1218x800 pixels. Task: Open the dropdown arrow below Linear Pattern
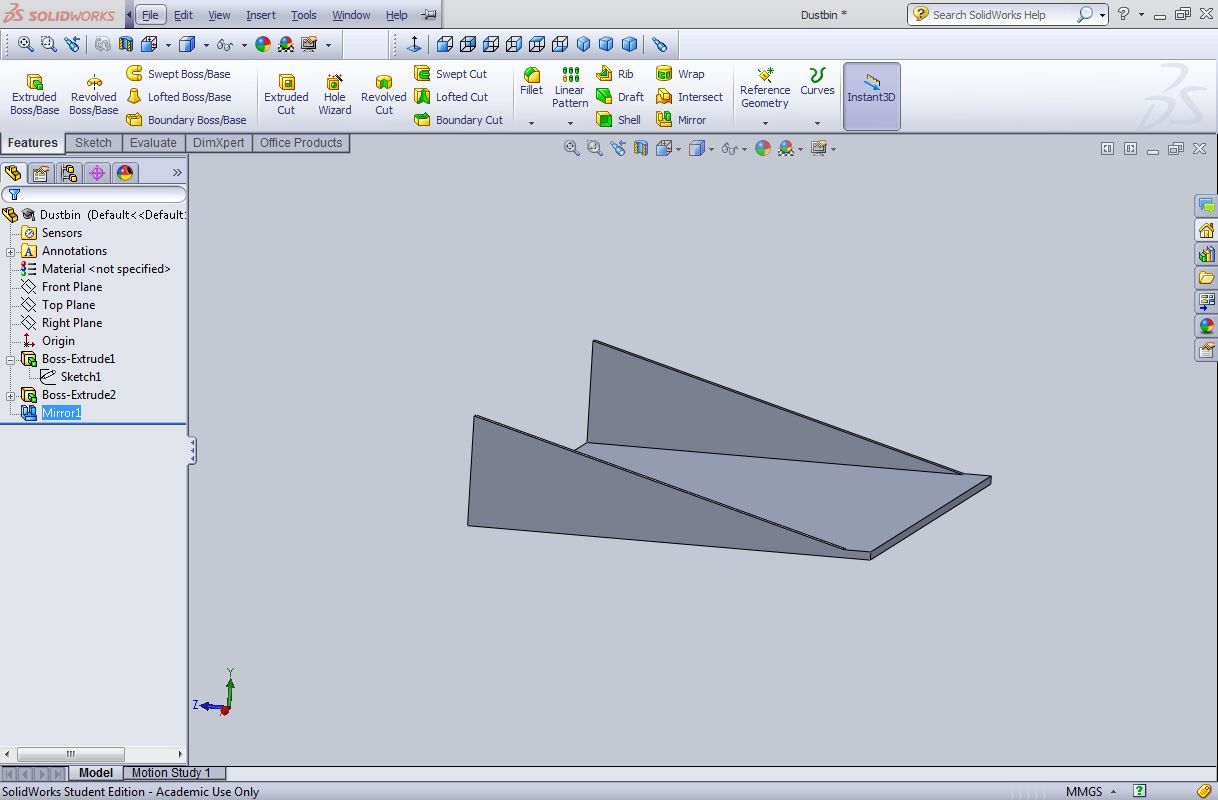(x=570, y=123)
